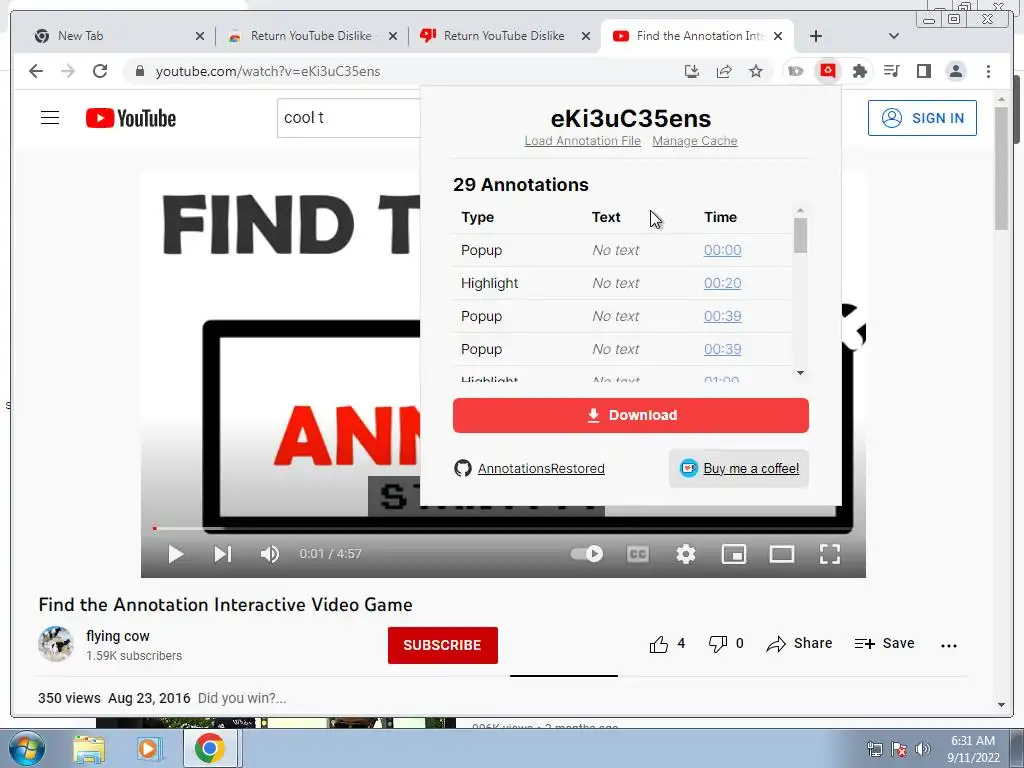The width and height of the screenshot is (1024, 768).
Task: Click the address bar URL
Action: (x=268, y=71)
